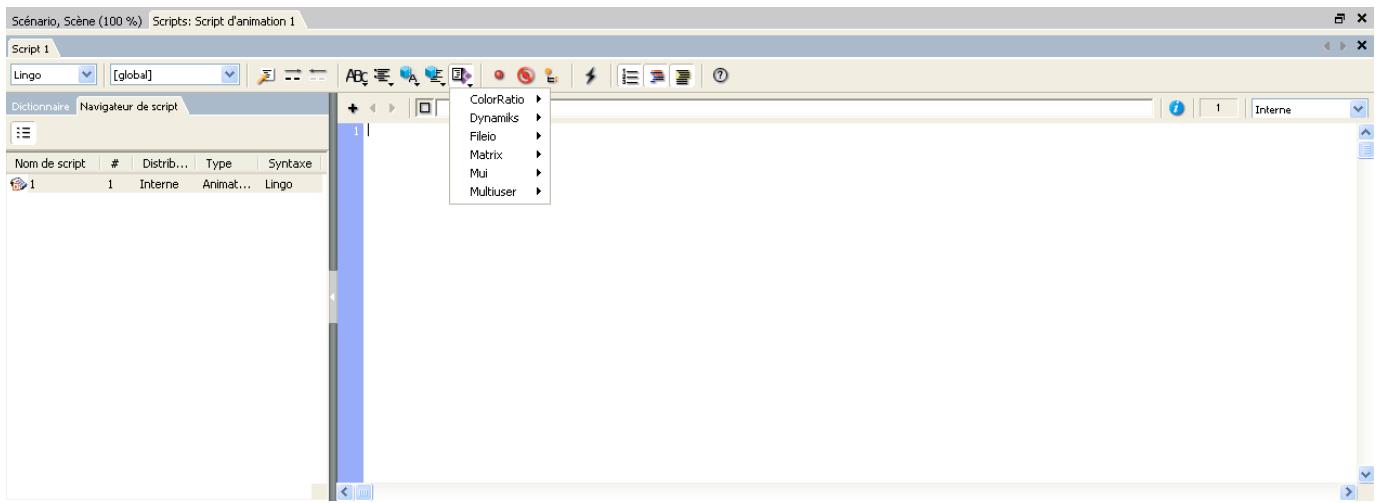Open the Categorized 3D Lingo icon
This screenshot has width=1379, height=503.
click(436, 75)
